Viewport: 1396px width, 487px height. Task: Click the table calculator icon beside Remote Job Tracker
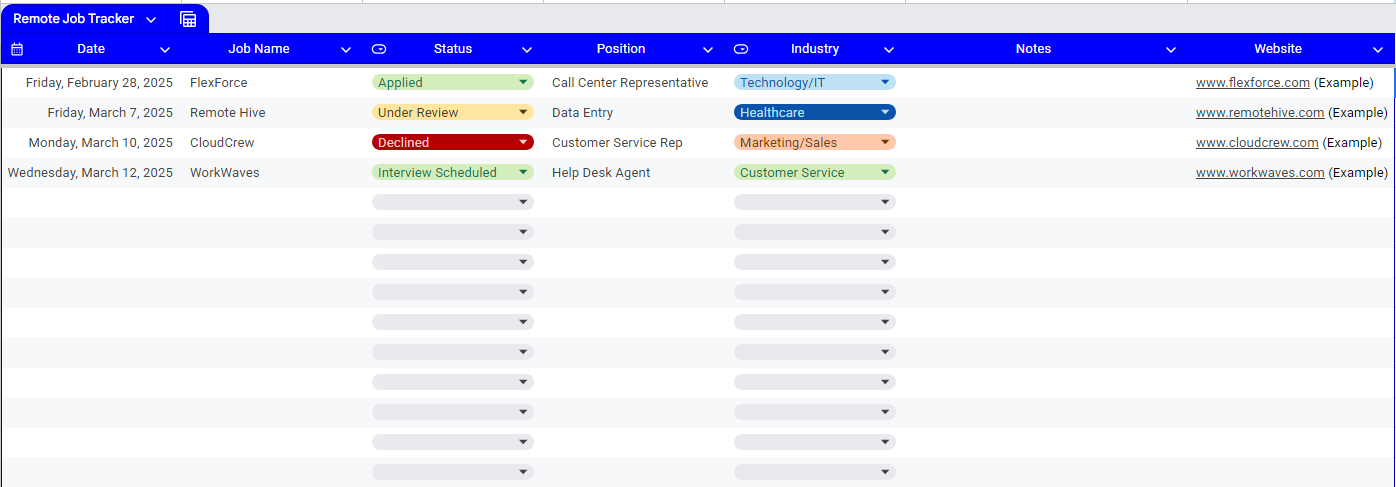pyautogui.click(x=188, y=19)
